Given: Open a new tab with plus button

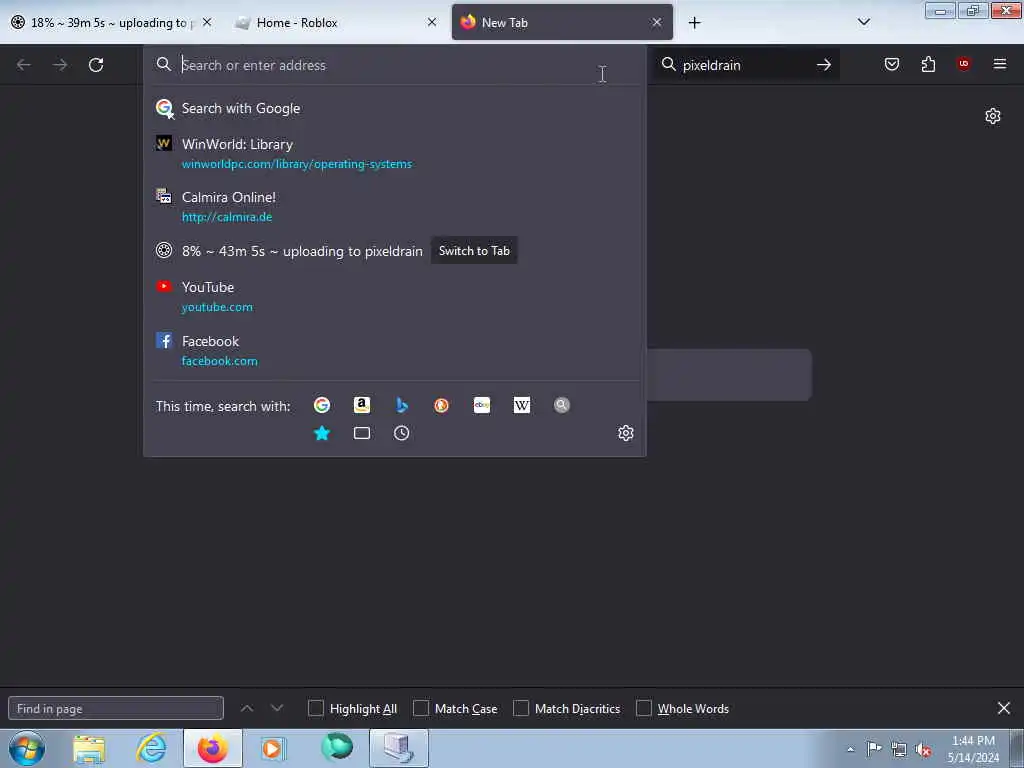Looking at the screenshot, I should tap(694, 23).
